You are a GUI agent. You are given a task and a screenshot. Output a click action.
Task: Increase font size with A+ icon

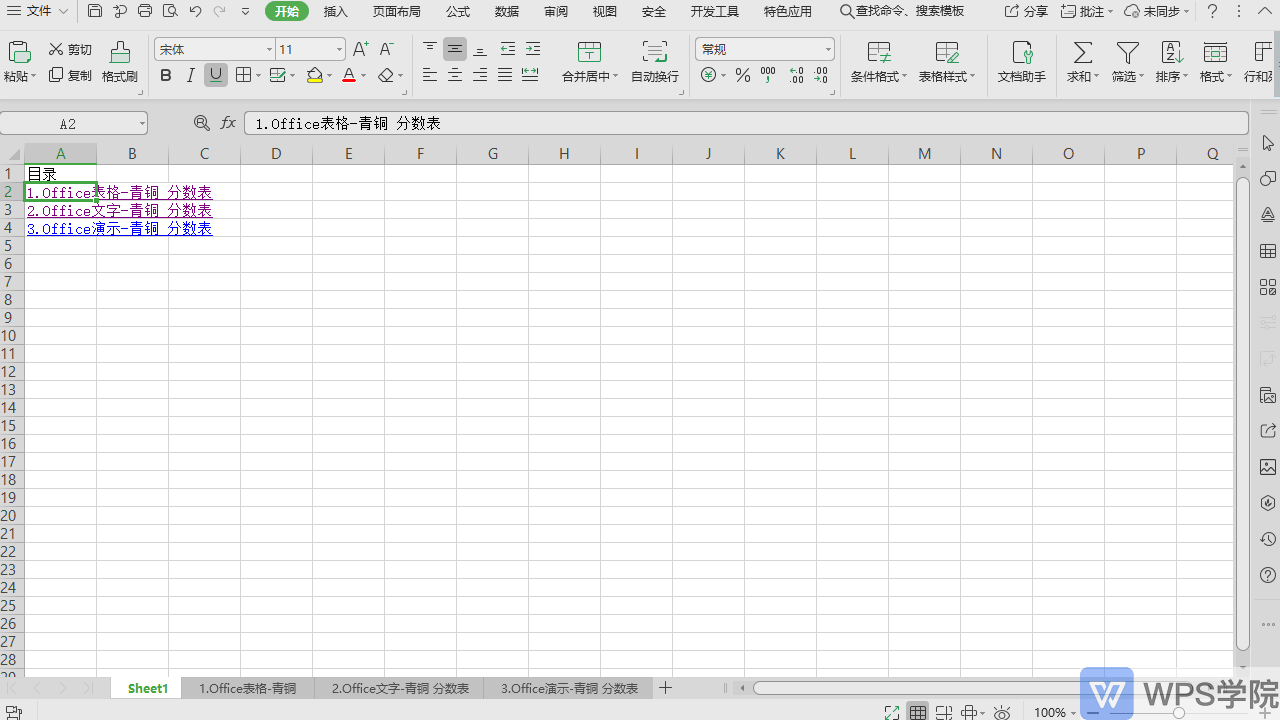361,49
